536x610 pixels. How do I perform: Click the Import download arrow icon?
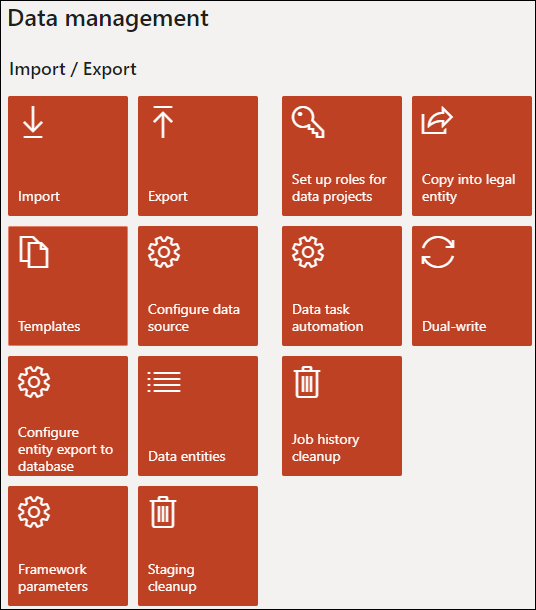[x=33, y=122]
